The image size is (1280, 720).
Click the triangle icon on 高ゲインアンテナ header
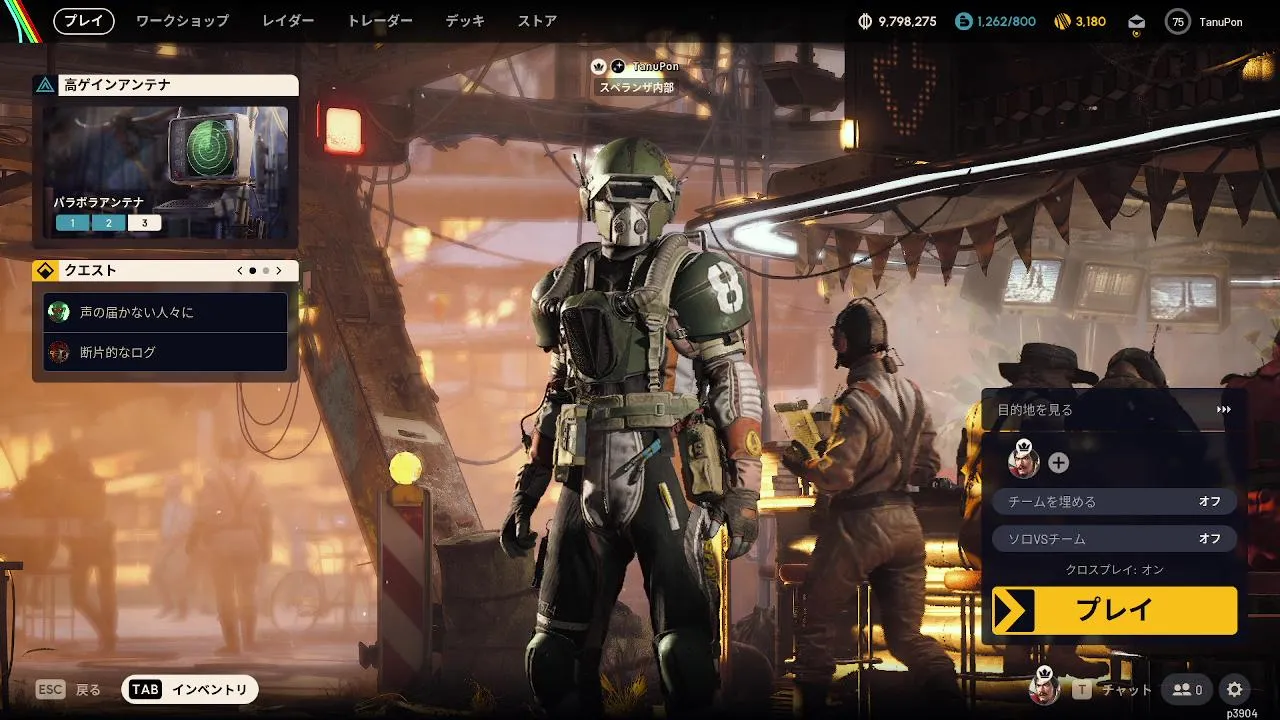point(45,85)
